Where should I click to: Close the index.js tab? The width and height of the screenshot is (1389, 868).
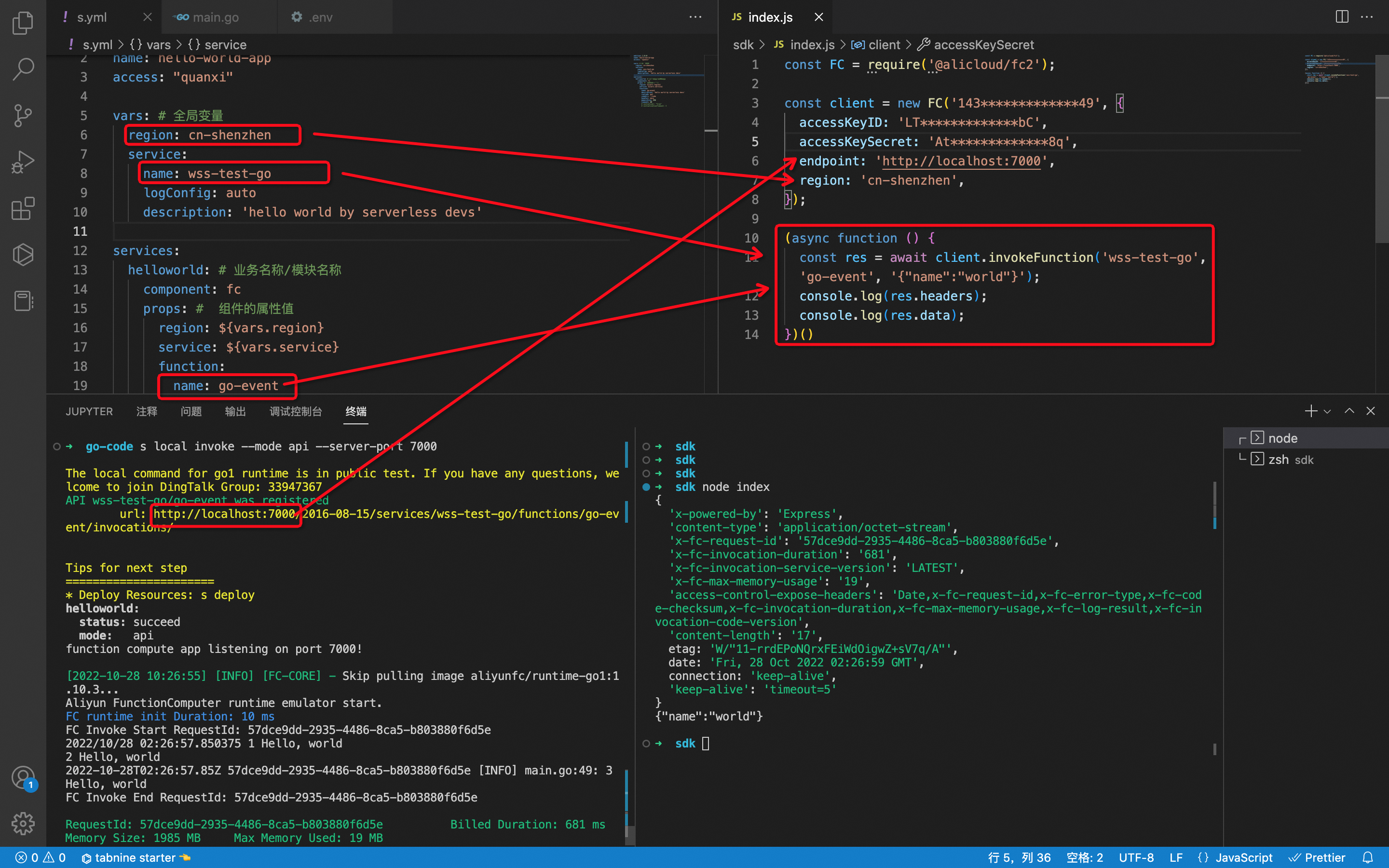[819, 17]
